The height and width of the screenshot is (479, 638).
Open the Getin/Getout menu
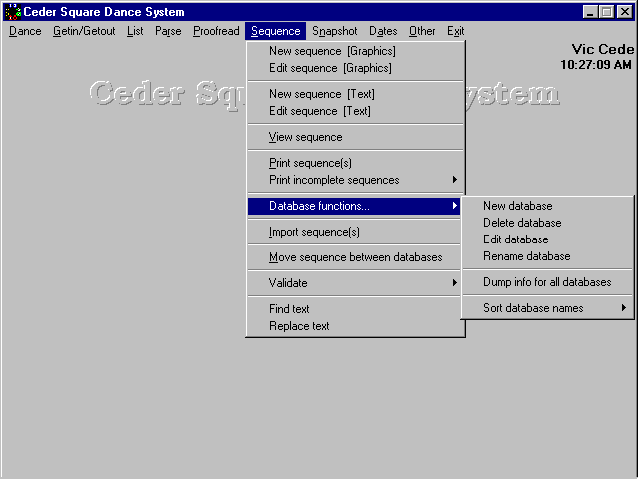click(84, 31)
